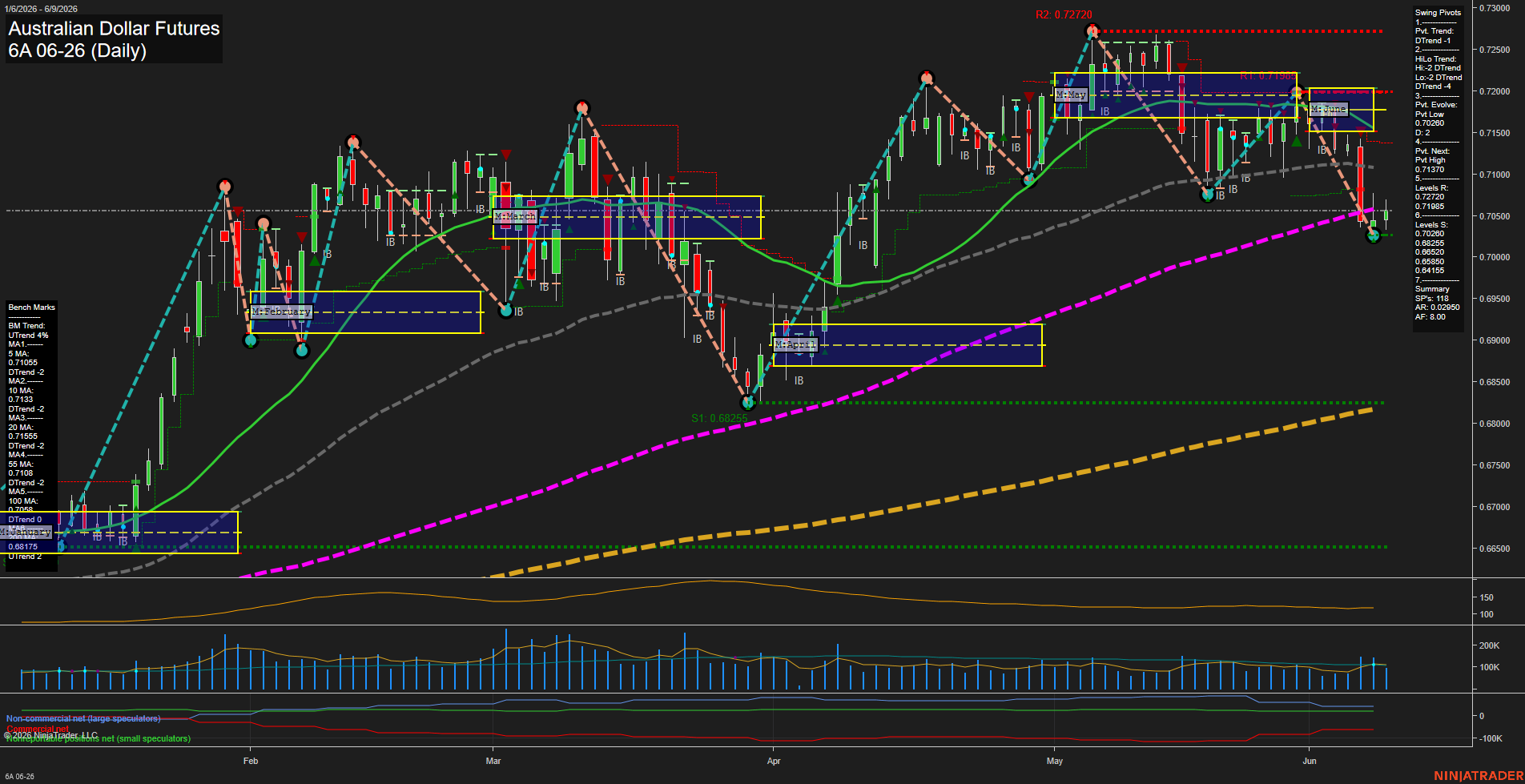Click the 'M:June' monthly range label
The image size is (1525, 784).
point(1328,109)
